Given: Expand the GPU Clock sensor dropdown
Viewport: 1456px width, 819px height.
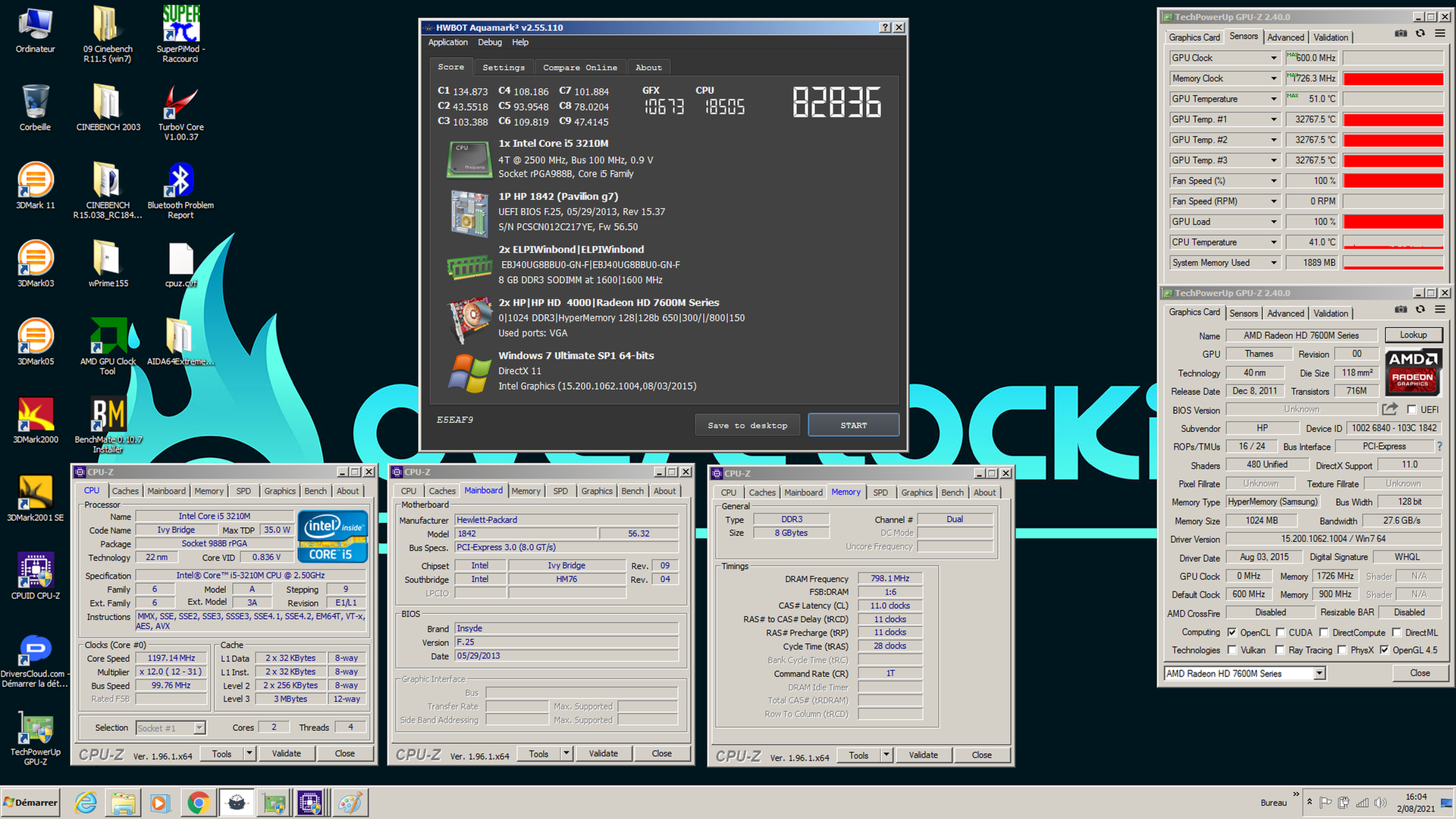Looking at the screenshot, I should 1274,58.
